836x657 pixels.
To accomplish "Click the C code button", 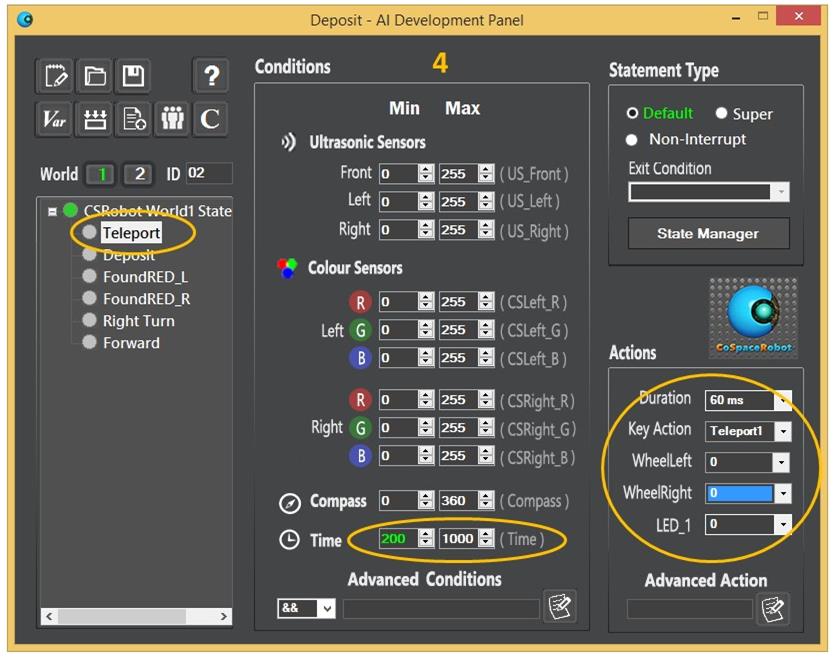I will point(210,119).
